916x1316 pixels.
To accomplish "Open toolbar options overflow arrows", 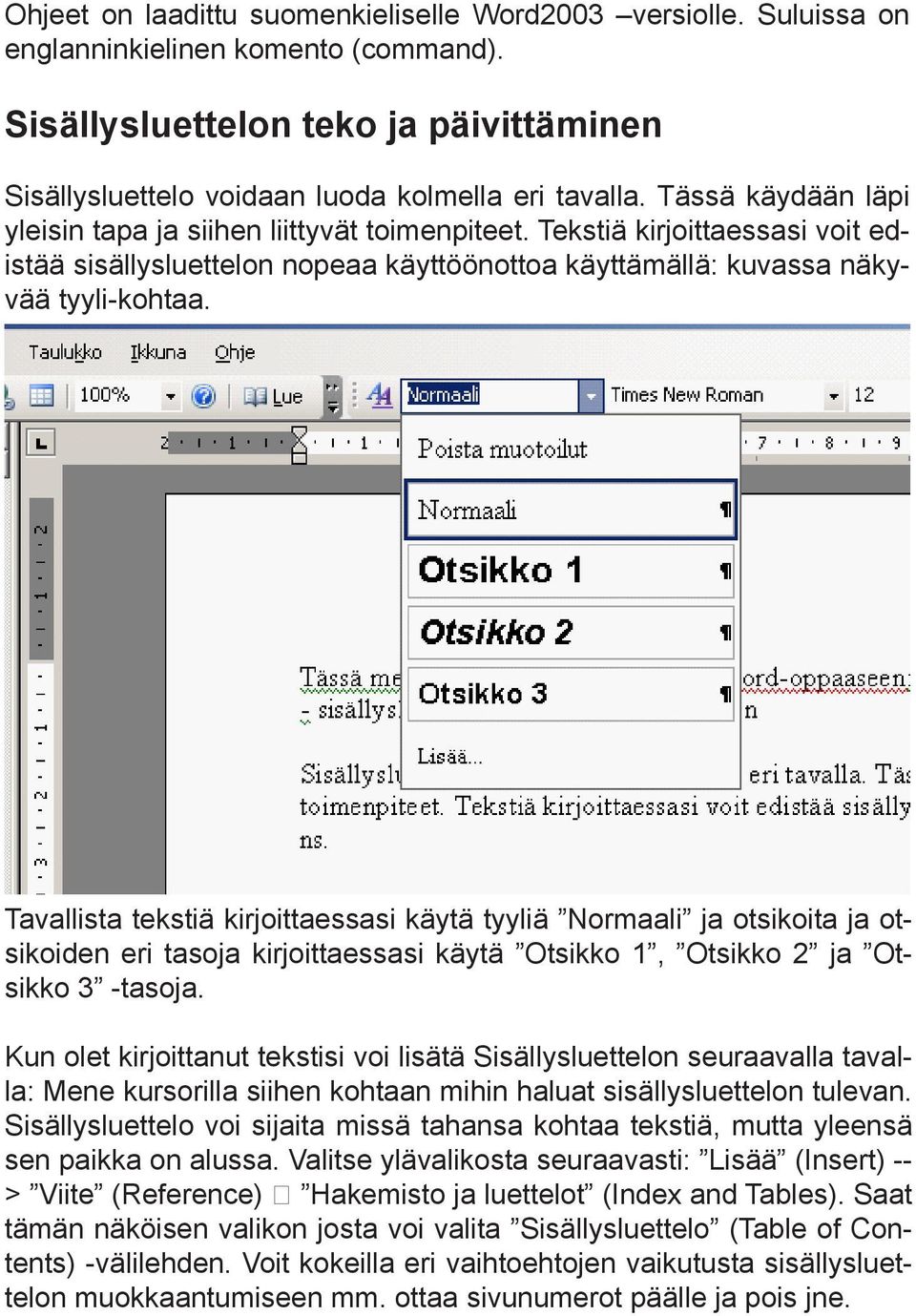I will pos(331,395).
